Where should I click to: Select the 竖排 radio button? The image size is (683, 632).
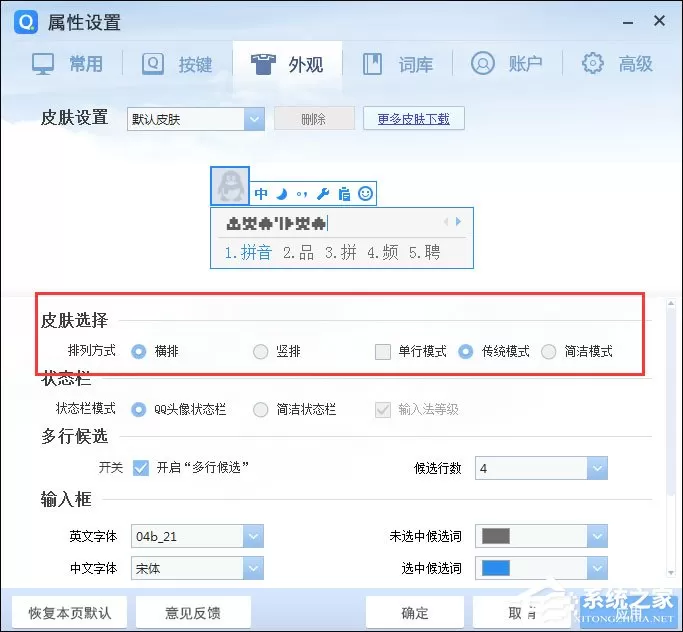260,351
